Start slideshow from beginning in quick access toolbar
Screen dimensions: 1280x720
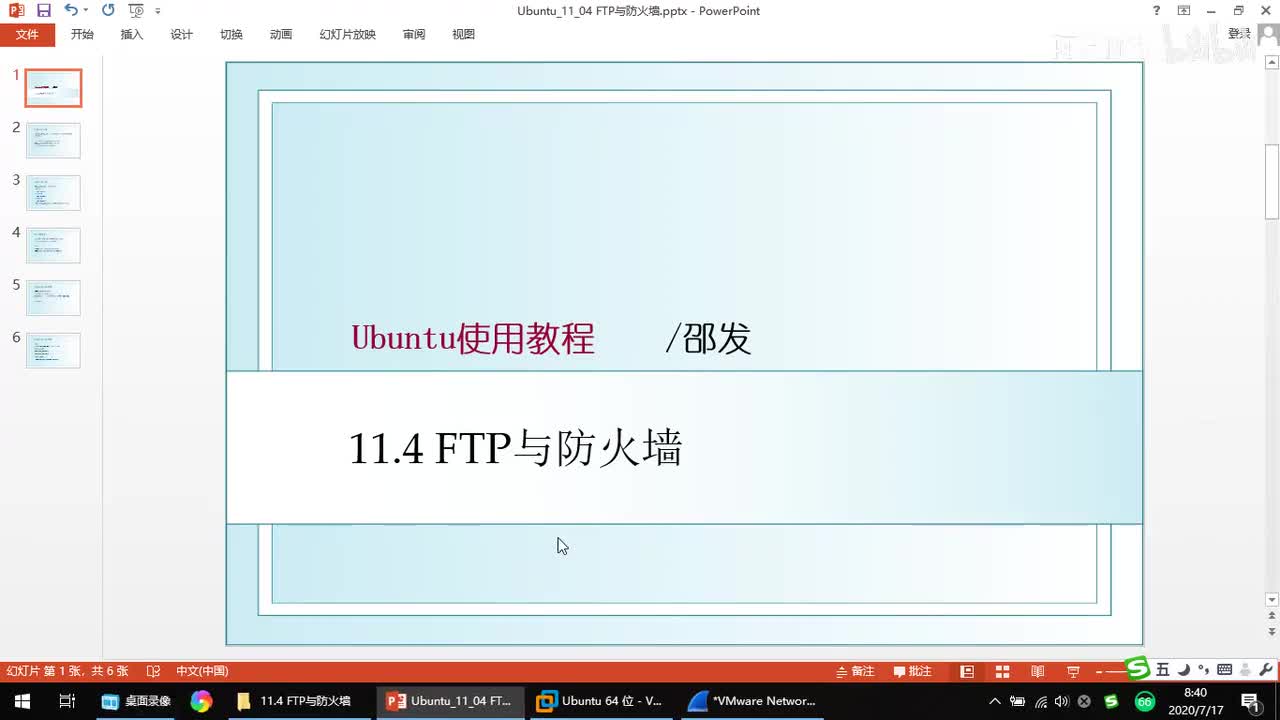136,11
